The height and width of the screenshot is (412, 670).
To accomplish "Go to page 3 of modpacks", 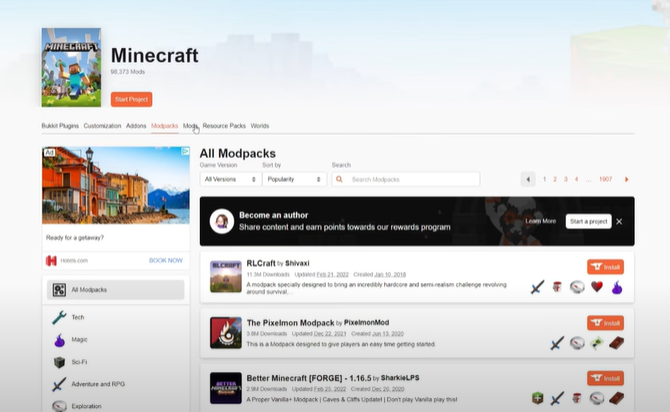I will coord(566,179).
